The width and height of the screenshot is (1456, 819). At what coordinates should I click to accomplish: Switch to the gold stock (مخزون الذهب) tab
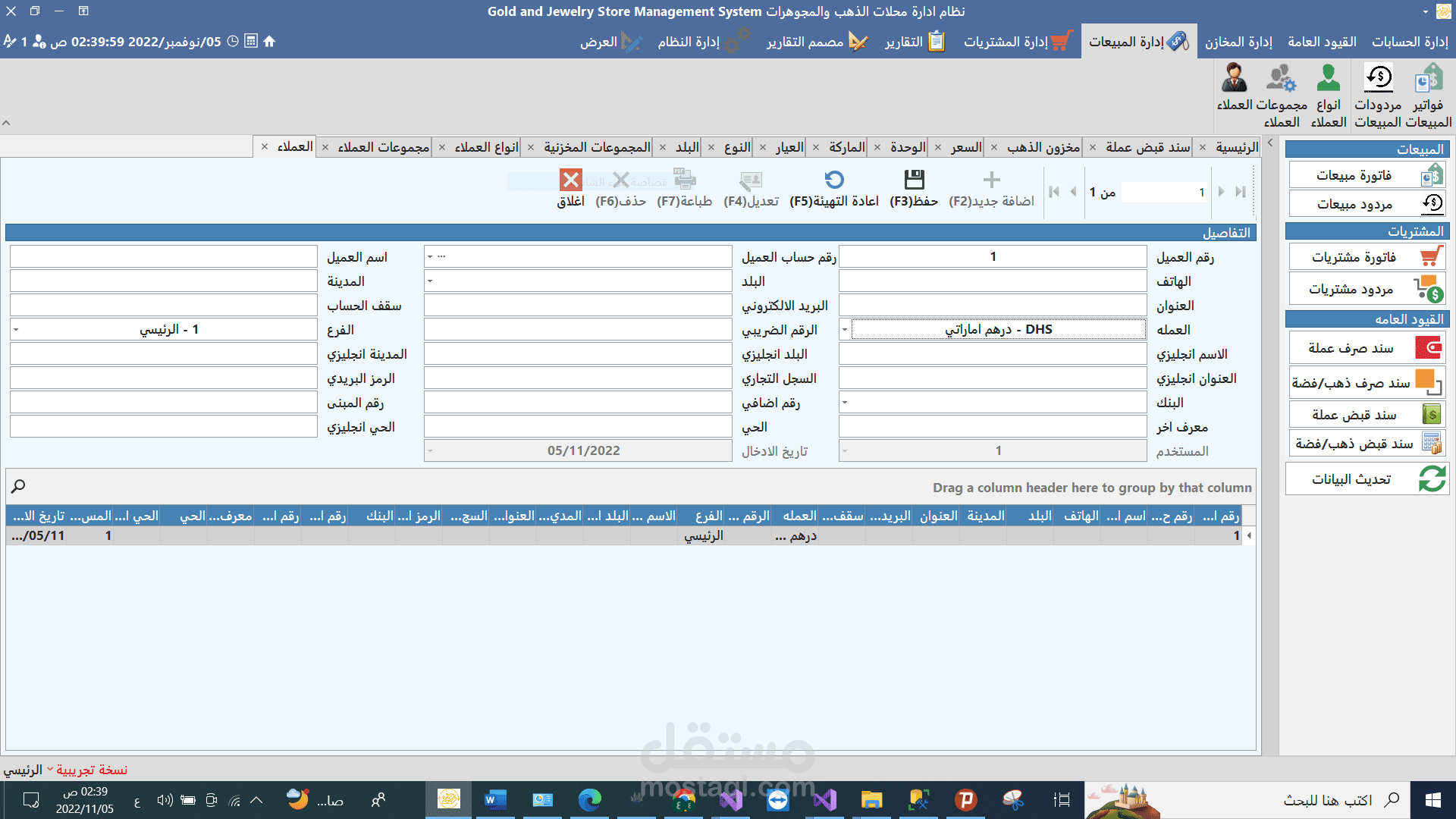pyautogui.click(x=1043, y=147)
